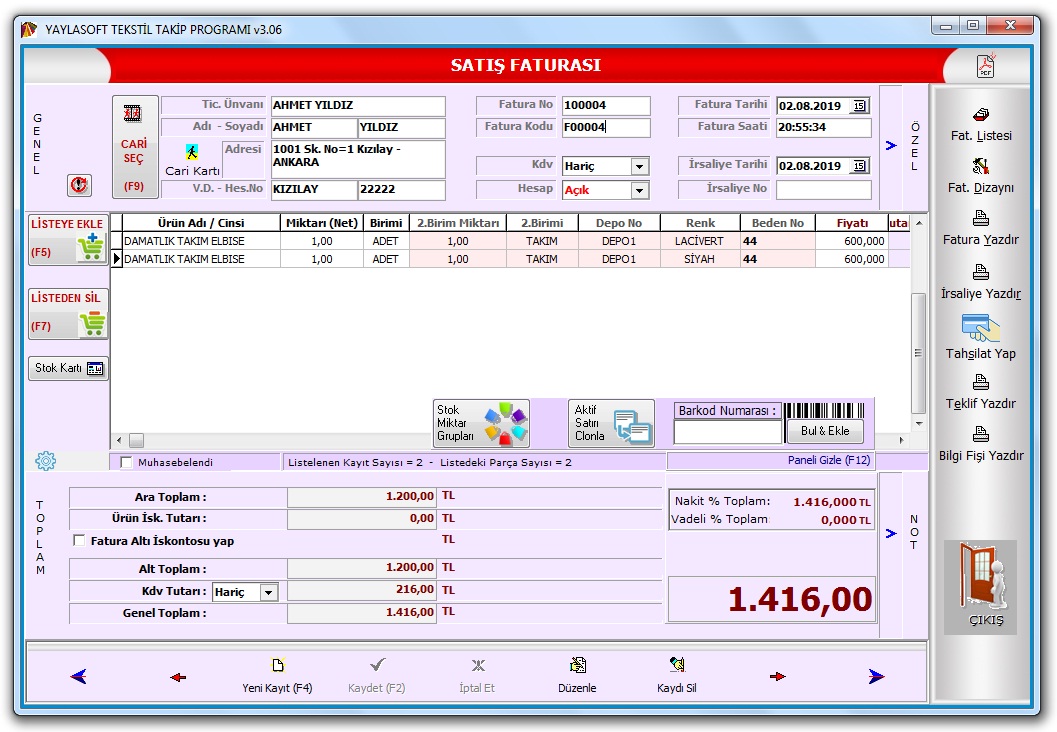
Task: Click the grid vertical scrollbar thumb
Action: [x=918, y=353]
